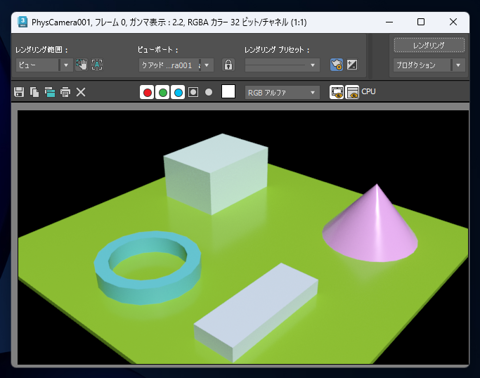The image size is (480, 378).
Task: Click the Print Image icon
Action: (65, 92)
